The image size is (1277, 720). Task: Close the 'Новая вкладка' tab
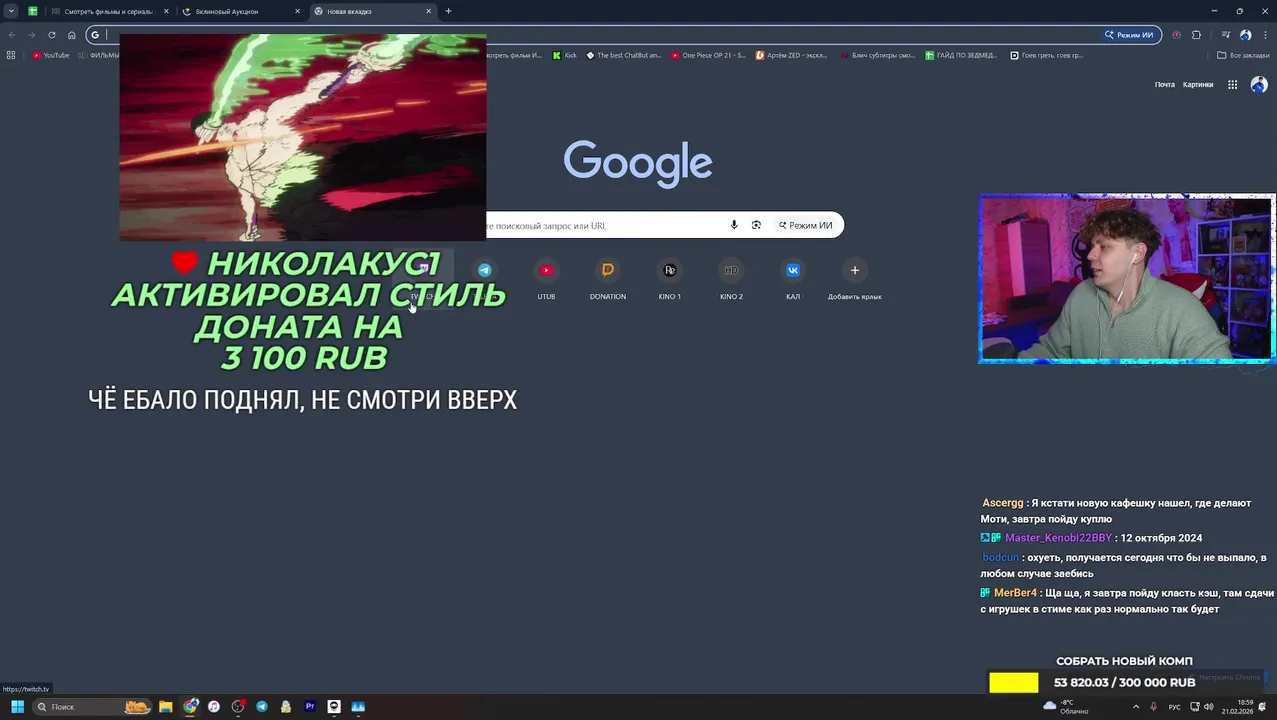(429, 11)
